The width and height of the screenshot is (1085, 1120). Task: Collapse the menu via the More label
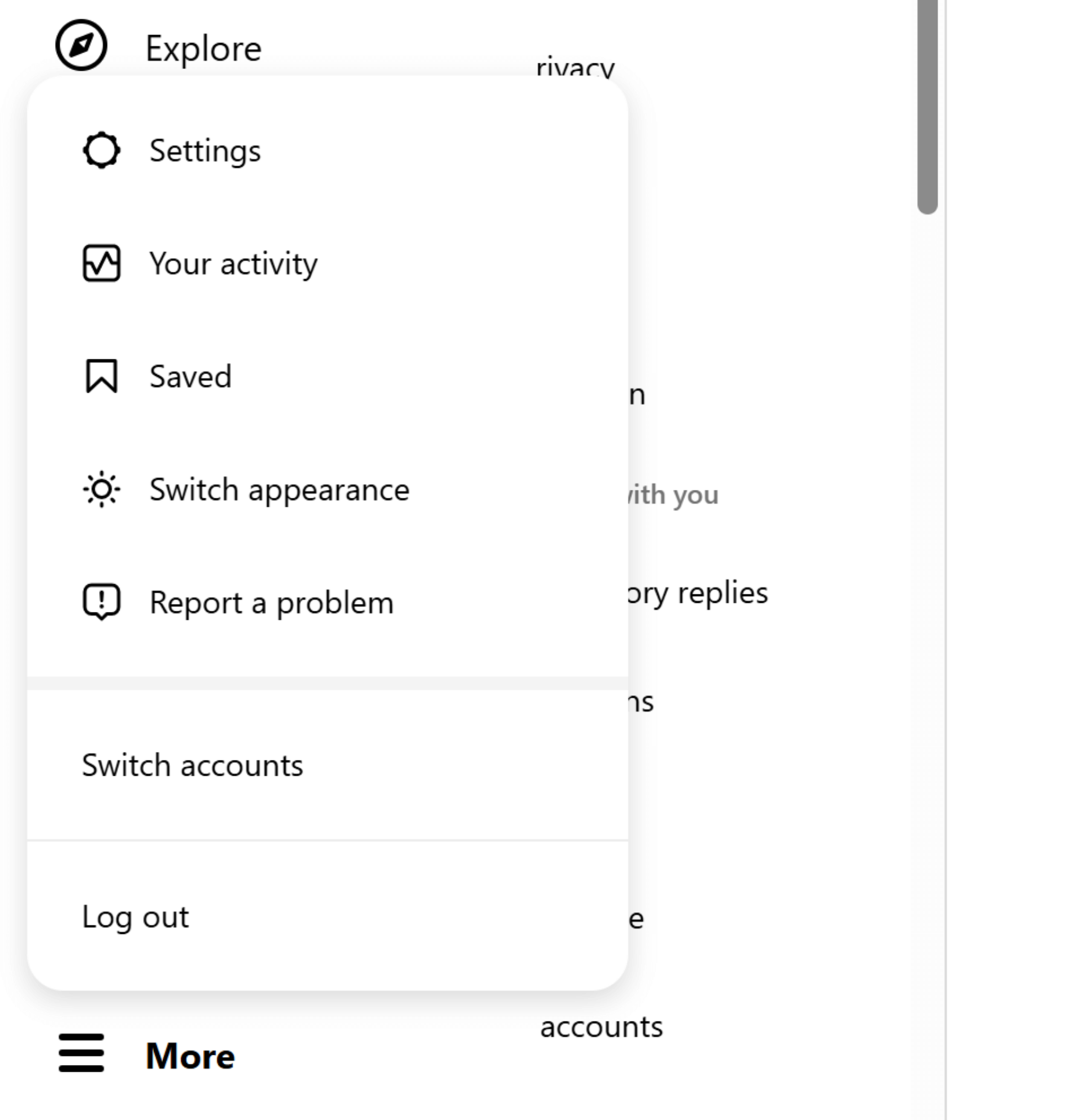(x=190, y=1055)
